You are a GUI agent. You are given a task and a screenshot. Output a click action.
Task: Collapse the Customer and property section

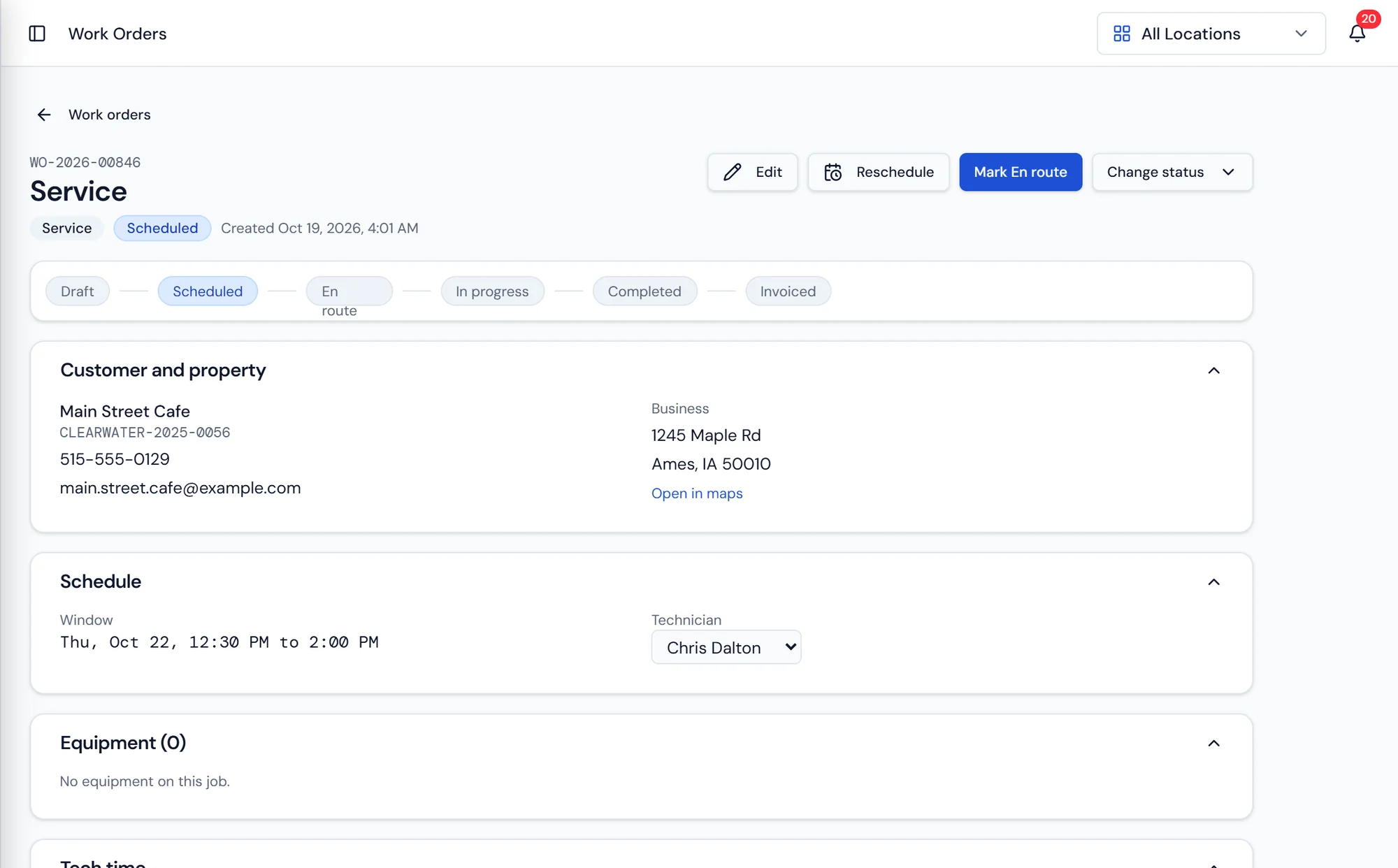pyautogui.click(x=1213, y=370)
